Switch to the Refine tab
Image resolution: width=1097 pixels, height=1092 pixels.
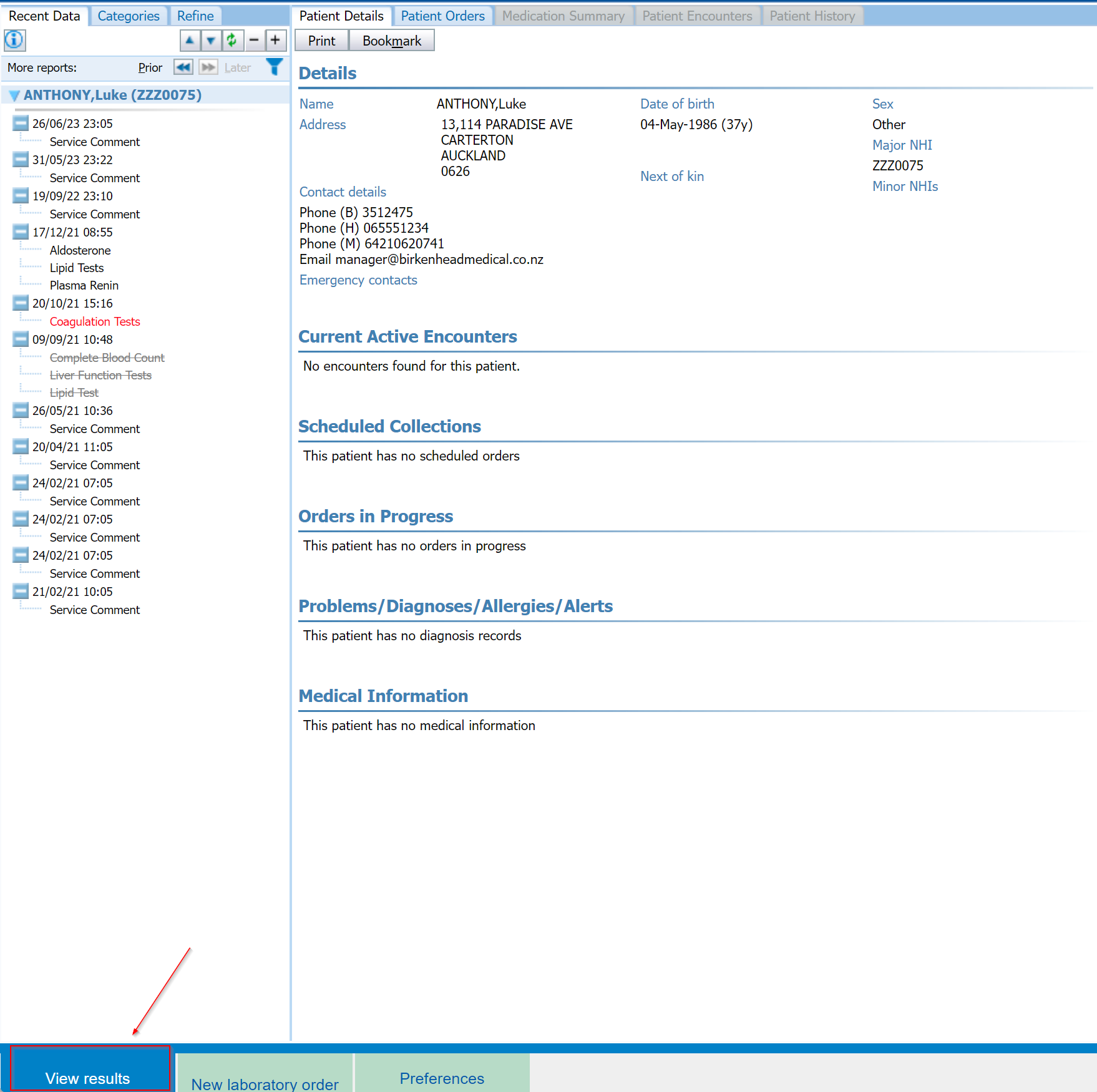coord(195,16)
